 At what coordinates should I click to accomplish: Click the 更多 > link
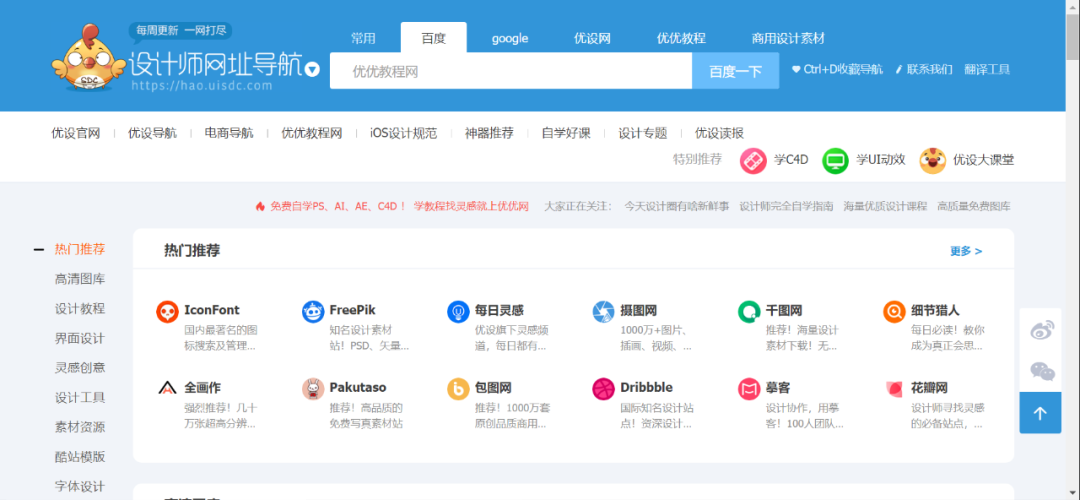point(966,251)
